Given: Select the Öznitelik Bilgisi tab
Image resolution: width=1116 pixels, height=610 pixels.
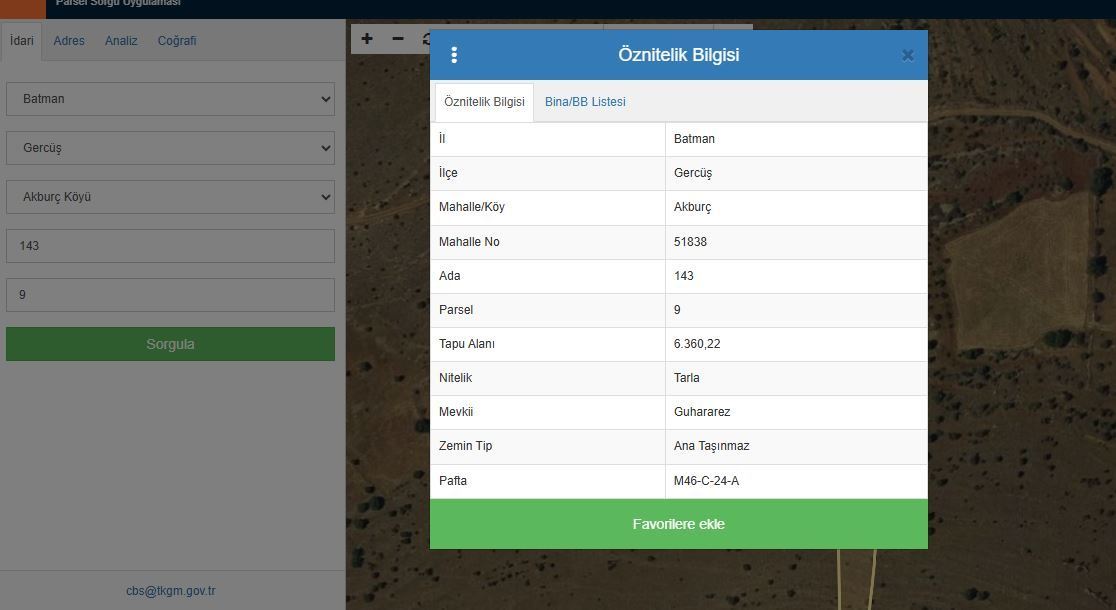Looking at the screenshot, I should pyautogui.click(x=484, y=102).
